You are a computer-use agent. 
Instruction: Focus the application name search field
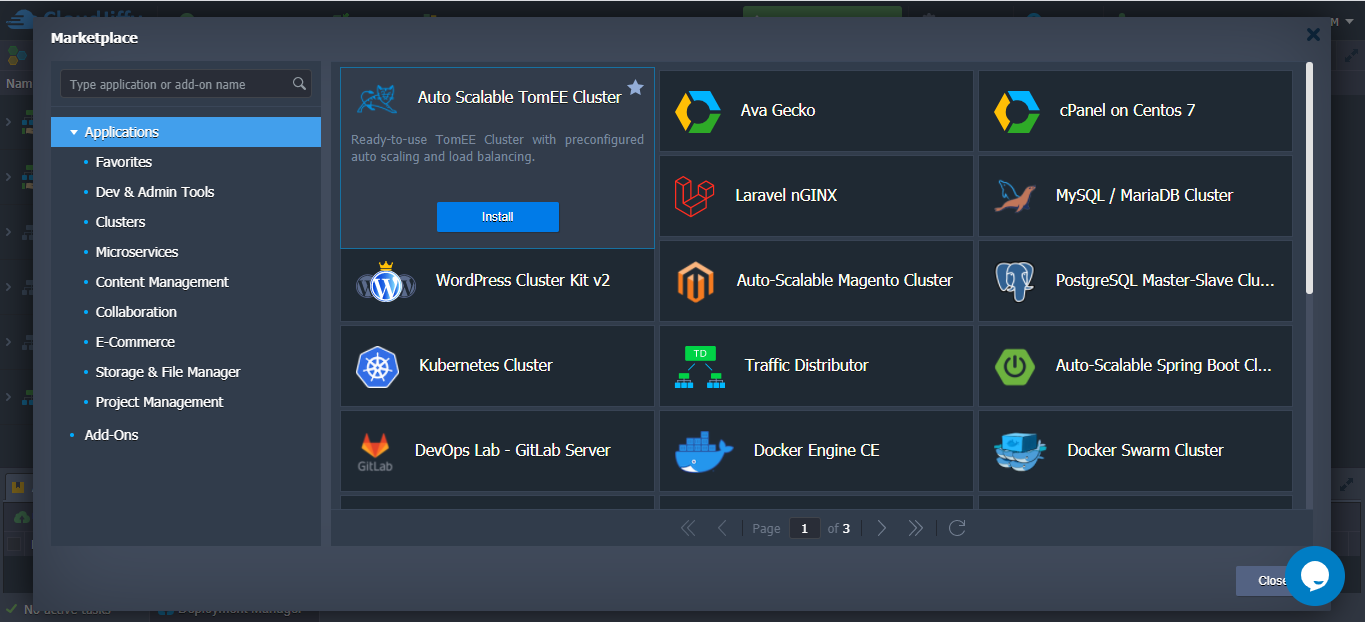pyautogui.click(x=176, y=84)
